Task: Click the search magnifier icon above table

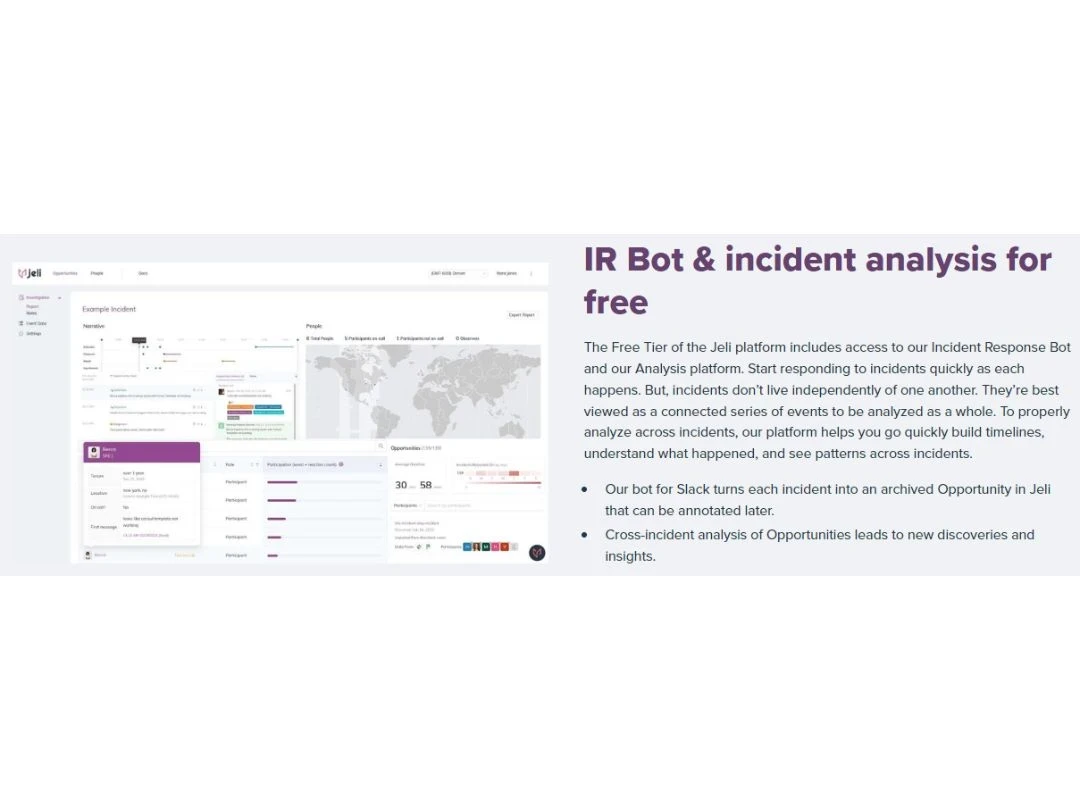Action: click(380, 446)
